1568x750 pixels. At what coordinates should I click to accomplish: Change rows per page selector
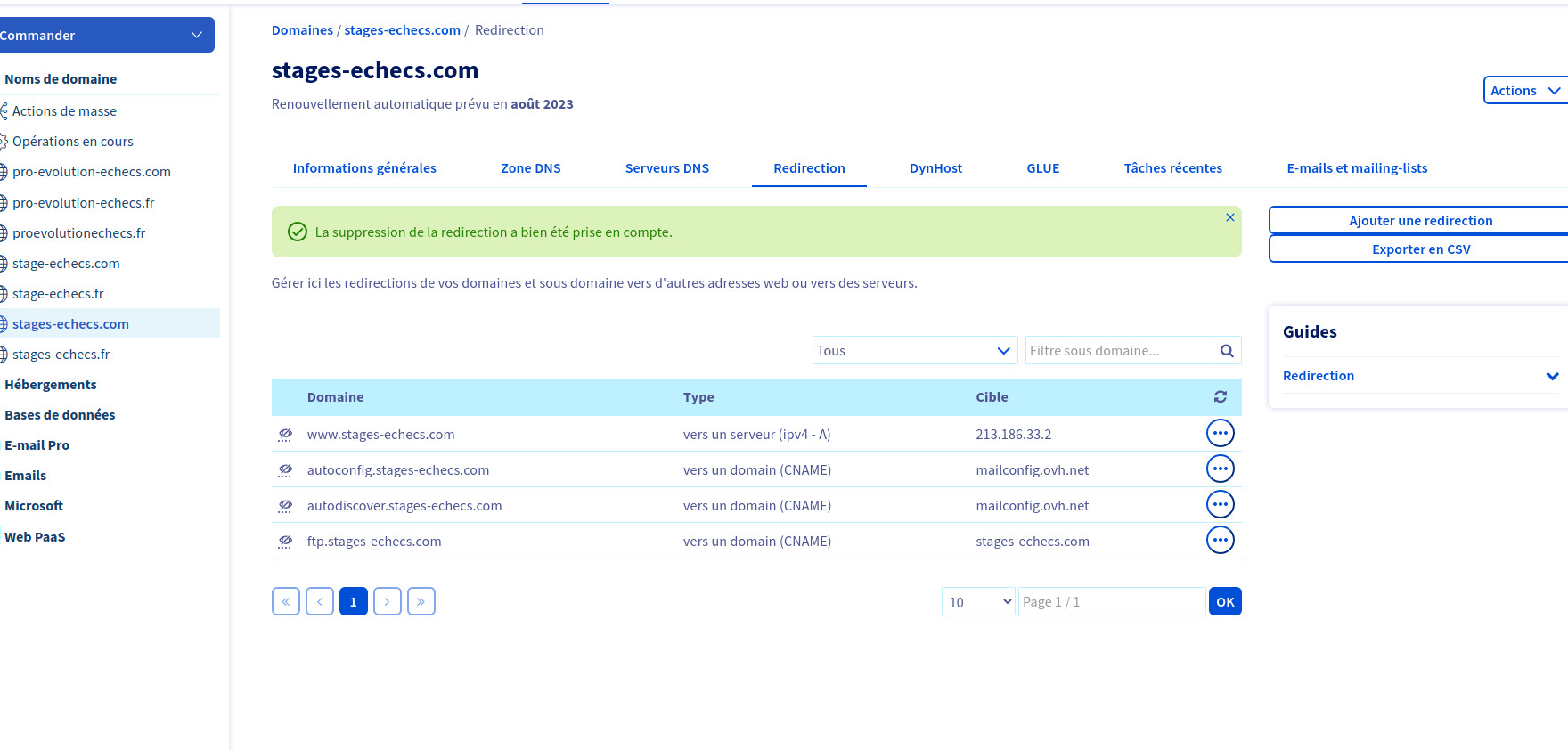(x=978, y=602)
